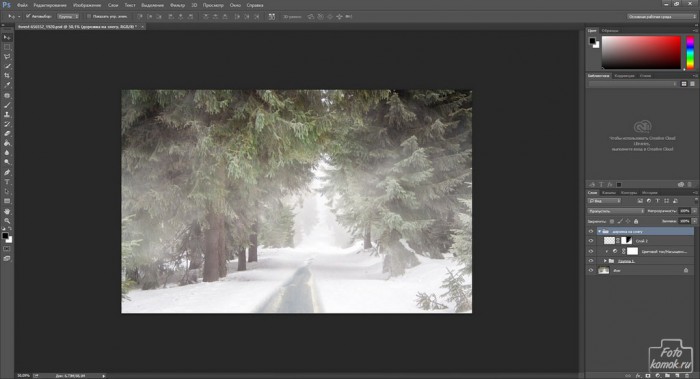Select the Move tool in the toolbox
Viewport: 700px width, 379px height.
coord(7,37)
